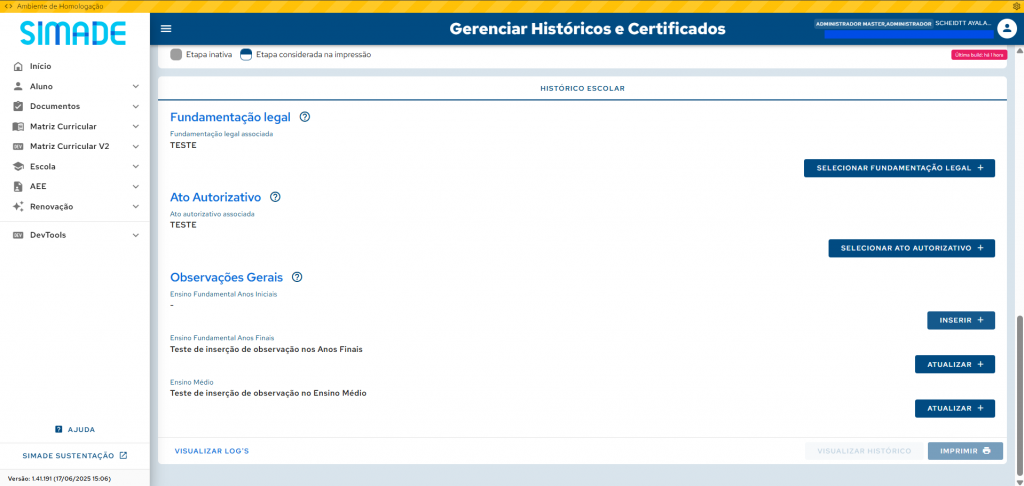The height and width of the screenshot is (486, 1024).
Task: Click the hamburger menu icon
Action: (x=166, y=29)
